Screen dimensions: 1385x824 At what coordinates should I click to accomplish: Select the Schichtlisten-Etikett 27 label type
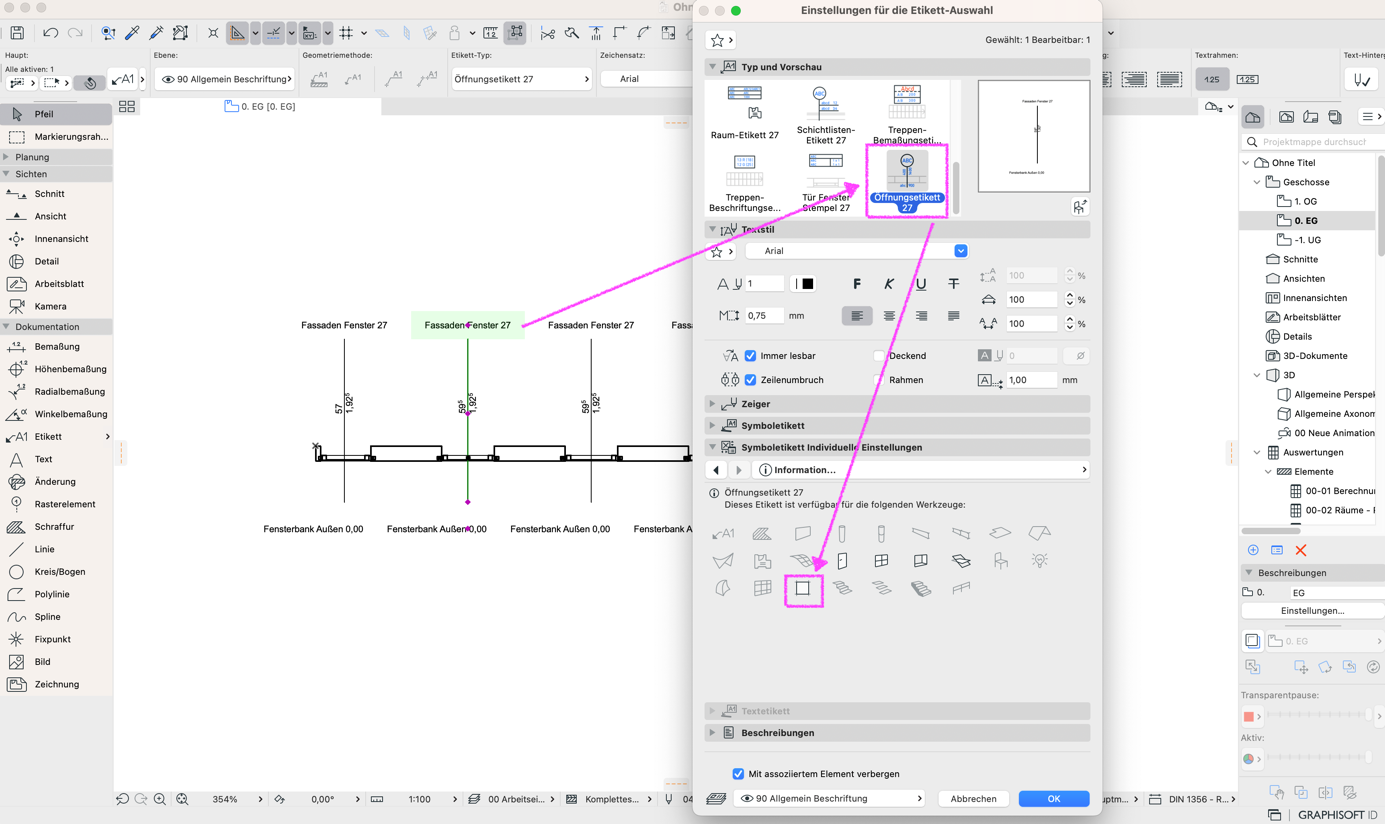click(x=826, y=115)
